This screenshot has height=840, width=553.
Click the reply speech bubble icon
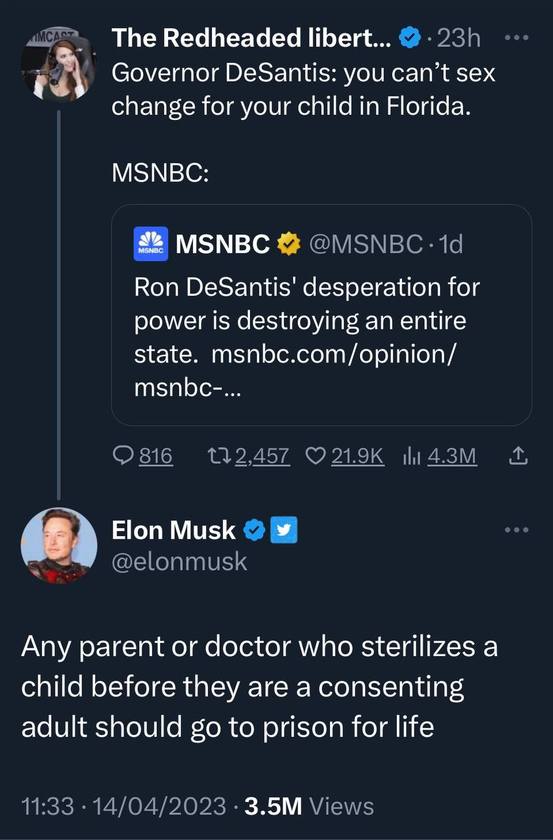point(123,456)
